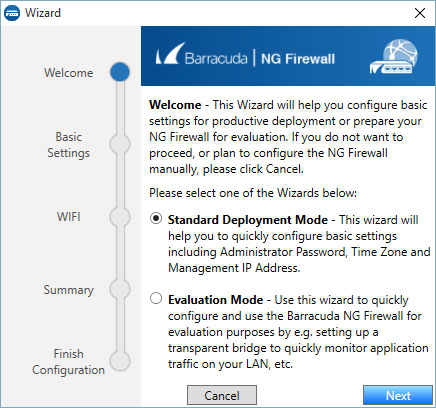Open the Welcome step label

(69, 73)
